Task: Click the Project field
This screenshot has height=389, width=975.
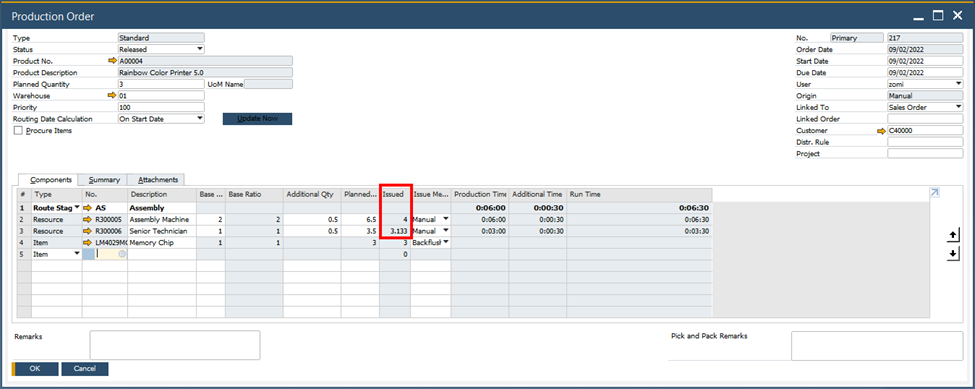Action: tap(925, 153)
